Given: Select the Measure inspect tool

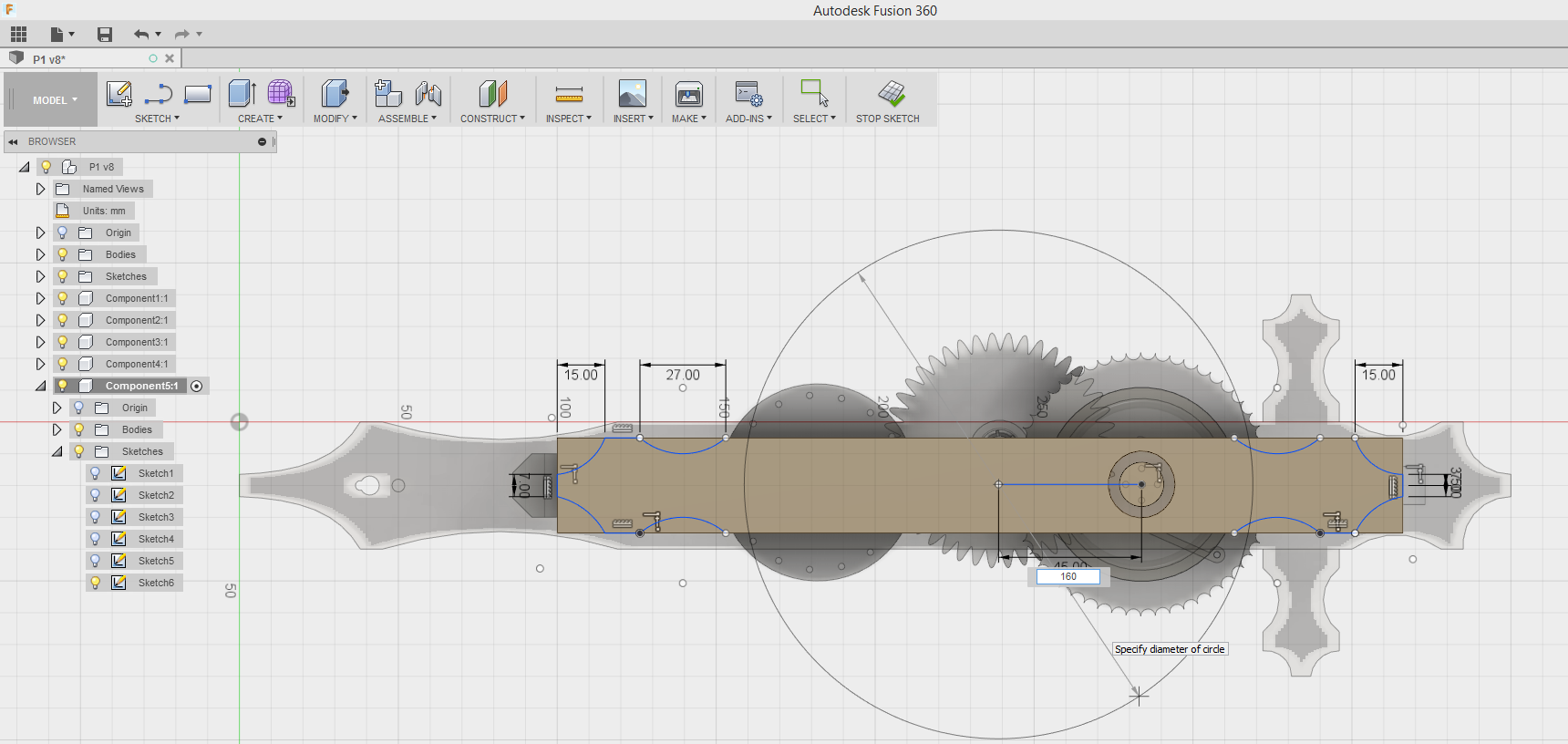Looking at the screenshot, I should pyautogui.click(x=569, y=93).
